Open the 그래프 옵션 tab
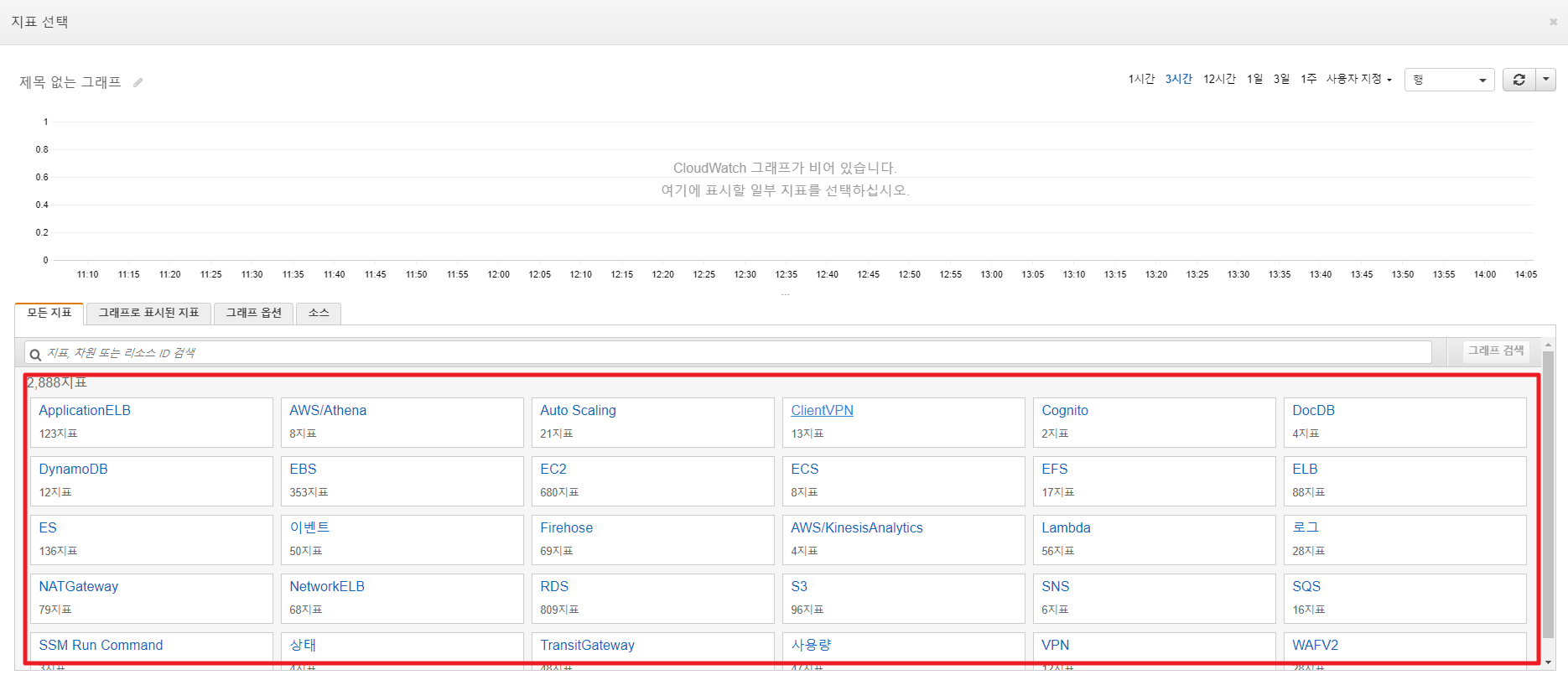The width and height of the screenshot is (1568, 675). [253, 314]
